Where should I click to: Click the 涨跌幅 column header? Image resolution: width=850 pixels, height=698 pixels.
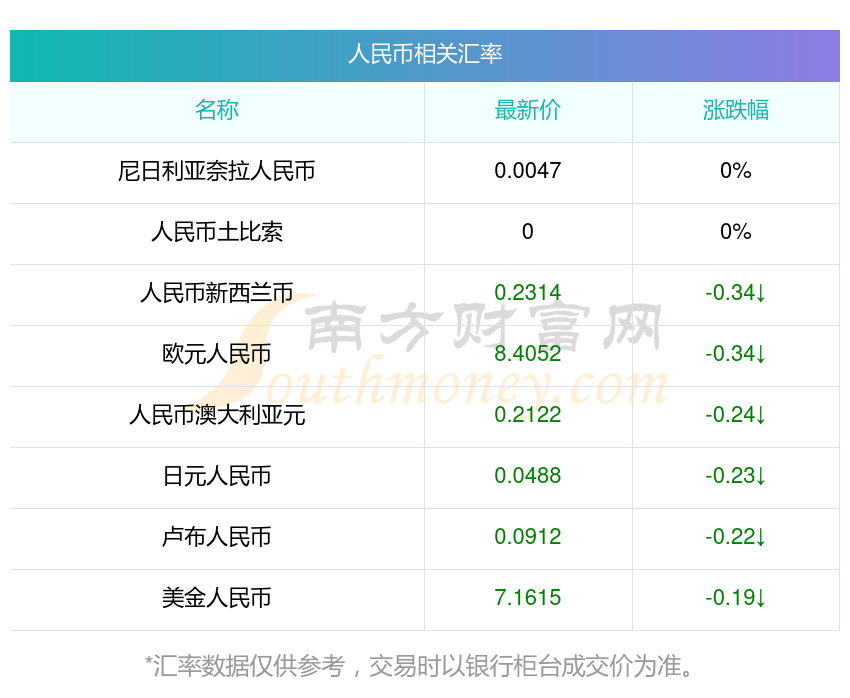(x=736, y=110)
